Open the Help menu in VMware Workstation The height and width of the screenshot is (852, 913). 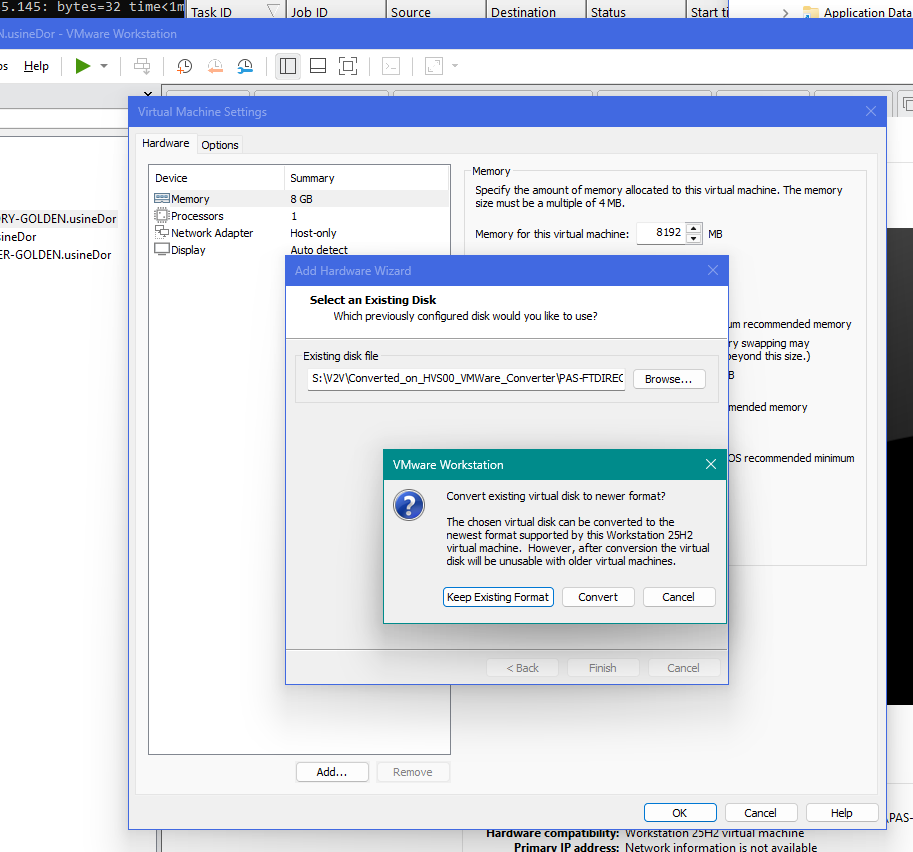tap(36, 66)
